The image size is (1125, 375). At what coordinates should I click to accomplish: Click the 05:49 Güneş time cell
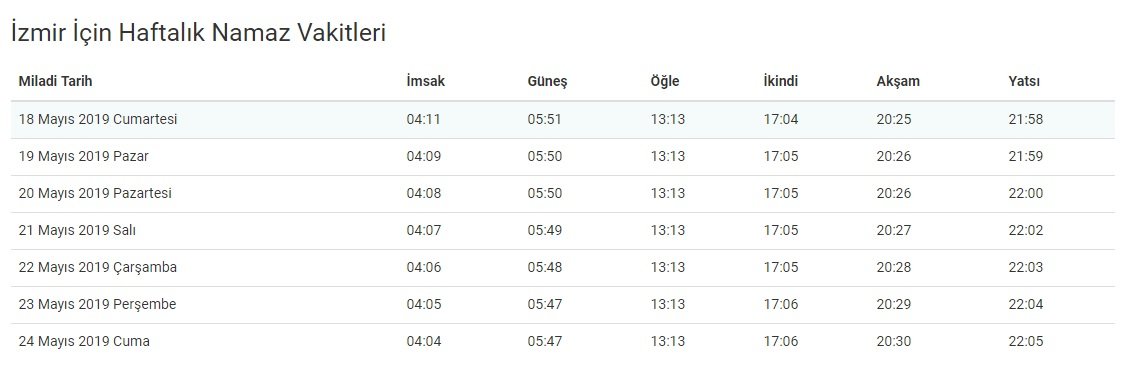[x=545, y=231]
